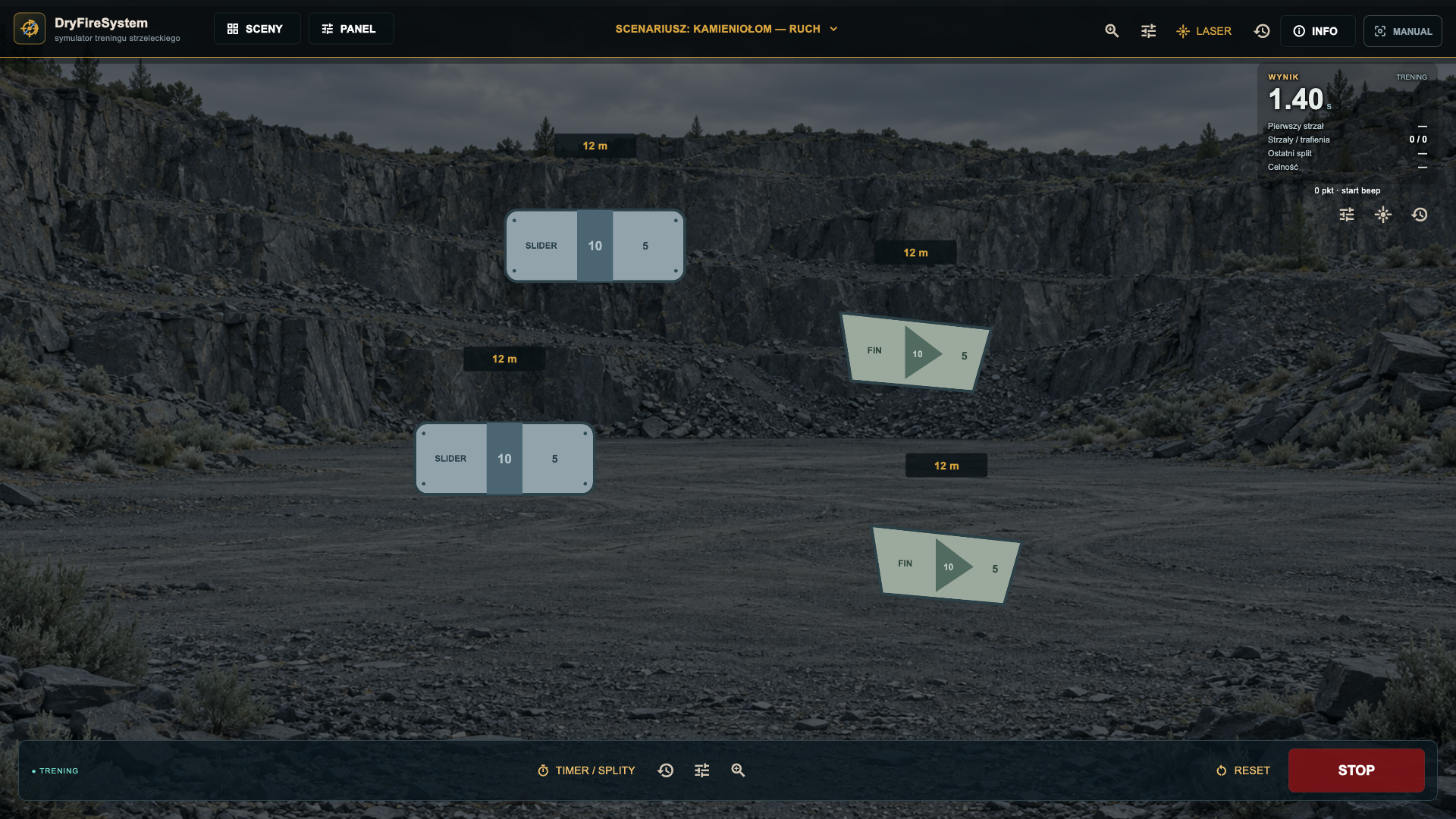Click RESET in the bottom bar
Screen dimensions: 1456x819
click(x=1243, y=770)
